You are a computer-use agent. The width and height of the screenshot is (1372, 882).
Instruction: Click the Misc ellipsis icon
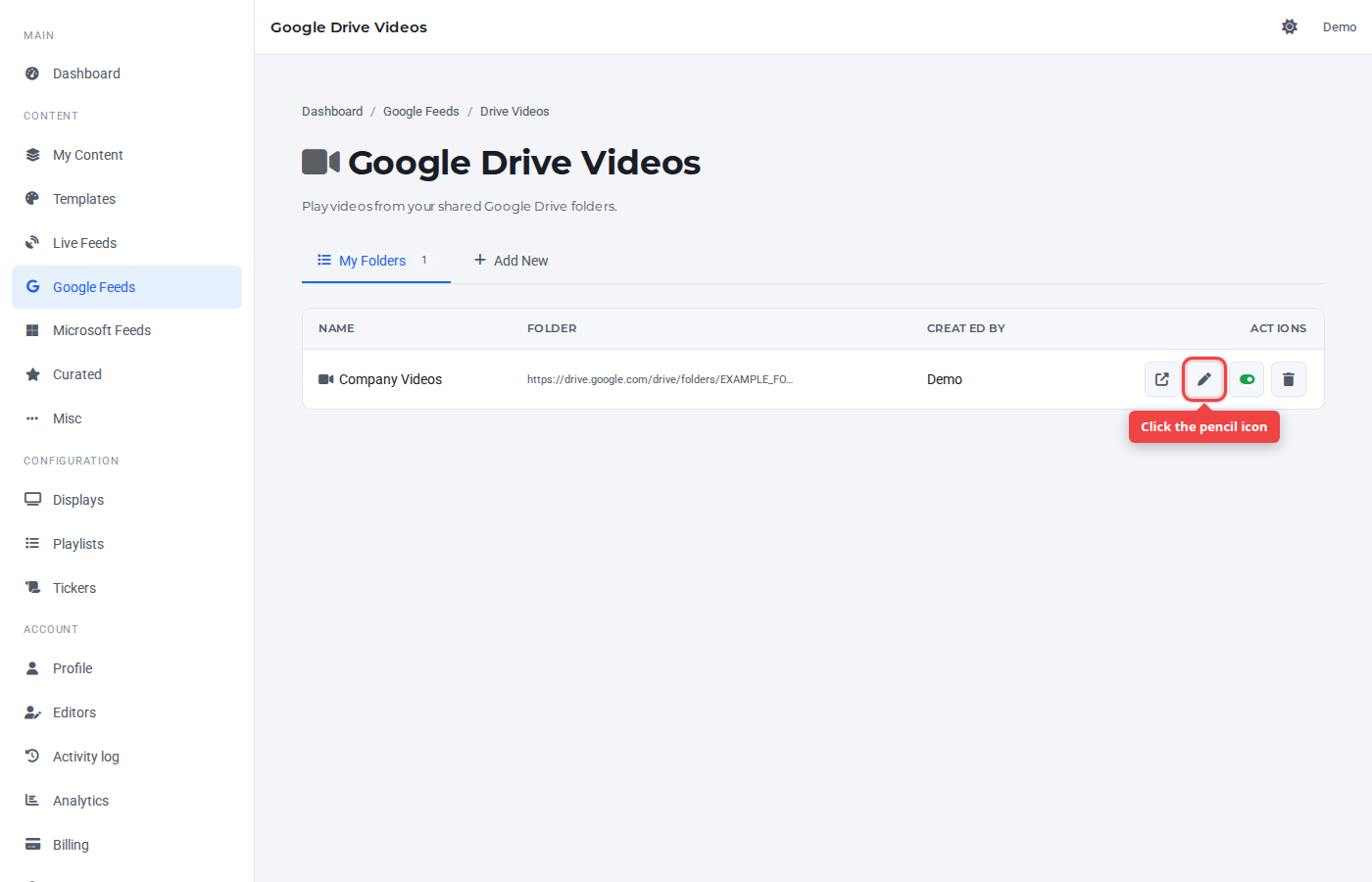[x=32, y=418]
